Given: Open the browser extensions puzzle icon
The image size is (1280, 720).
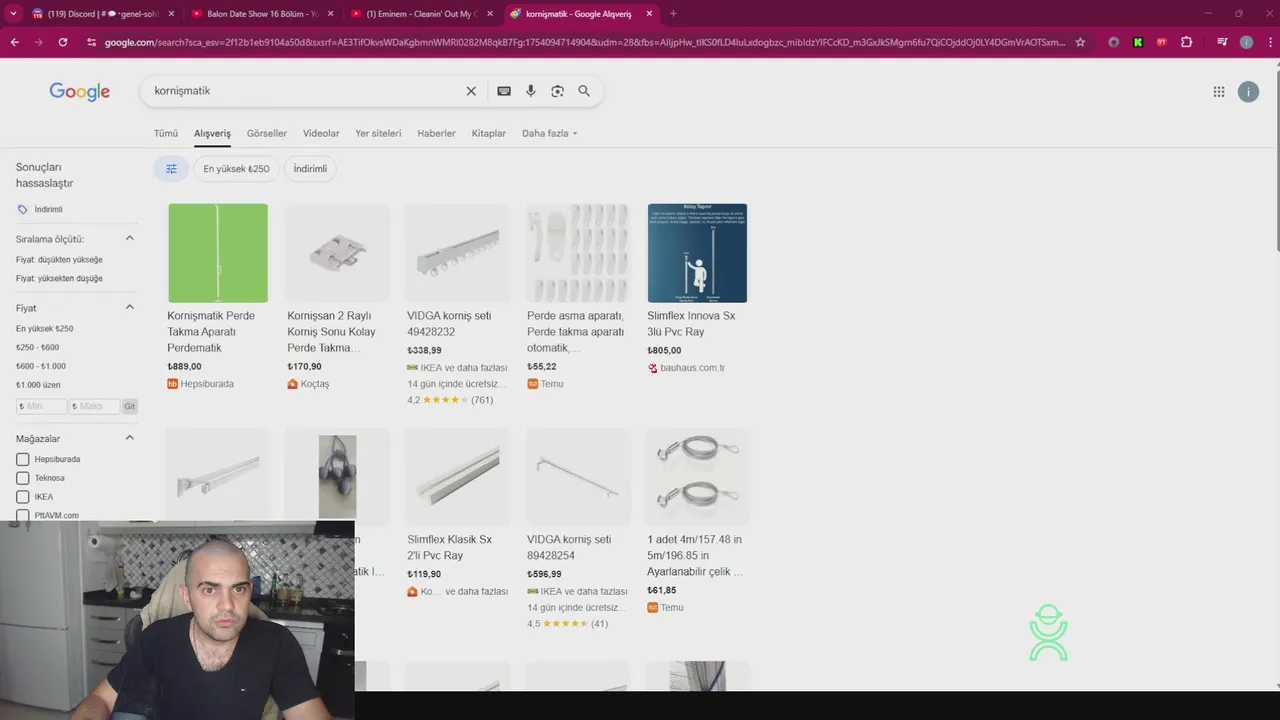Looking at the screenshot, I should pos(1187,42).
